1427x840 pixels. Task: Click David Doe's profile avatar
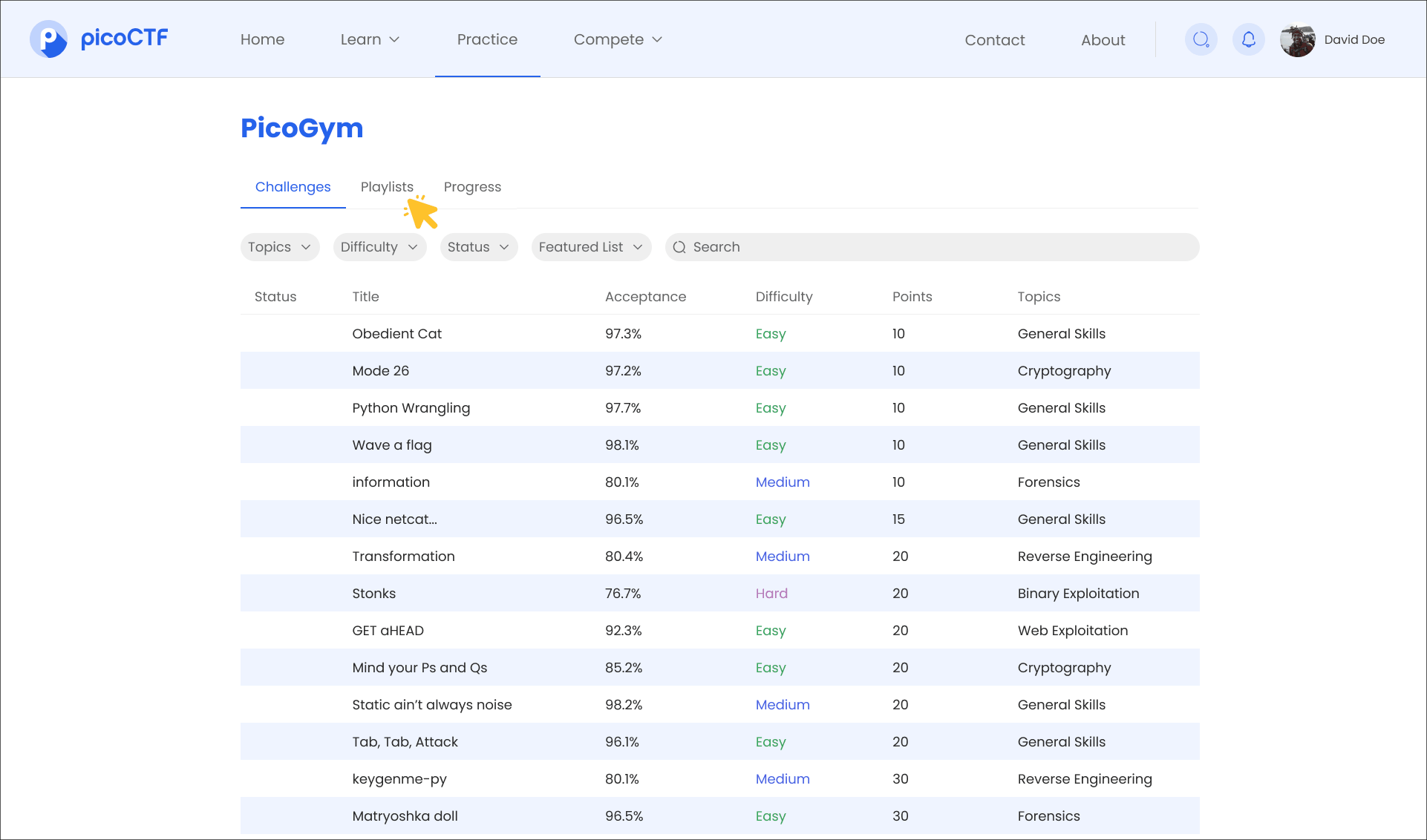tap(1297, 39)
